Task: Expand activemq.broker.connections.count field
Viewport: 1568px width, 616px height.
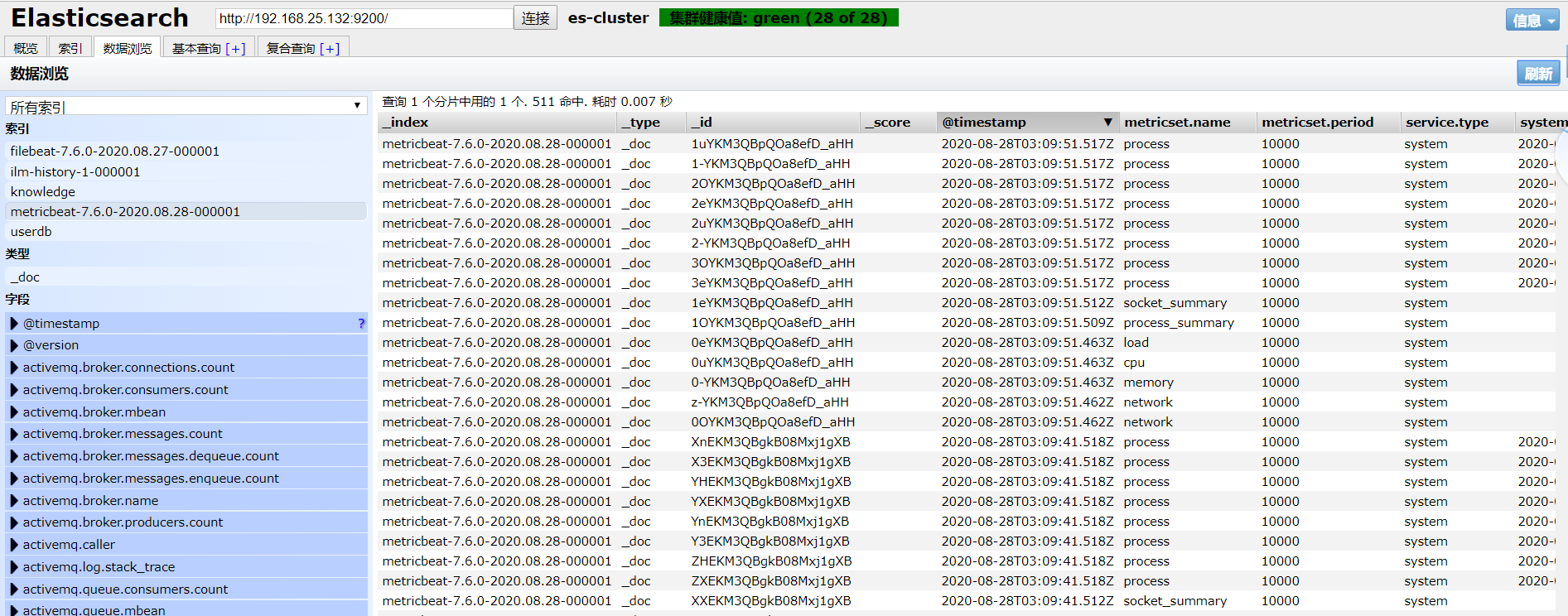Action: click(14, 368)
